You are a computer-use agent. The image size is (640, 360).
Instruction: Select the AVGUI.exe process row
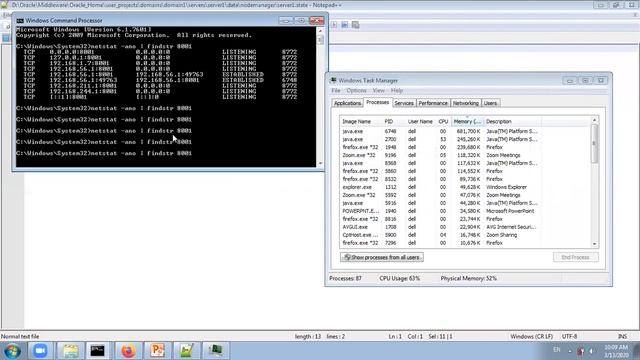click(465, 227)
